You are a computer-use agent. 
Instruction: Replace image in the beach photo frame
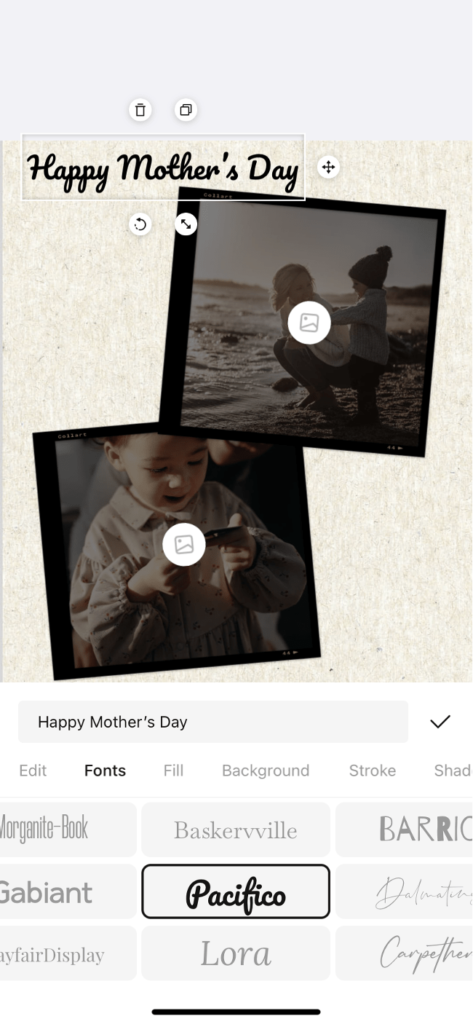(x=309, y=323)
